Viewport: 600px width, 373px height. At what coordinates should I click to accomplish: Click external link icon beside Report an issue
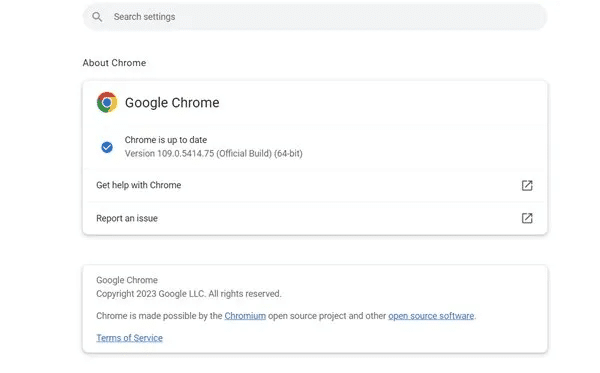pos(527,218)
